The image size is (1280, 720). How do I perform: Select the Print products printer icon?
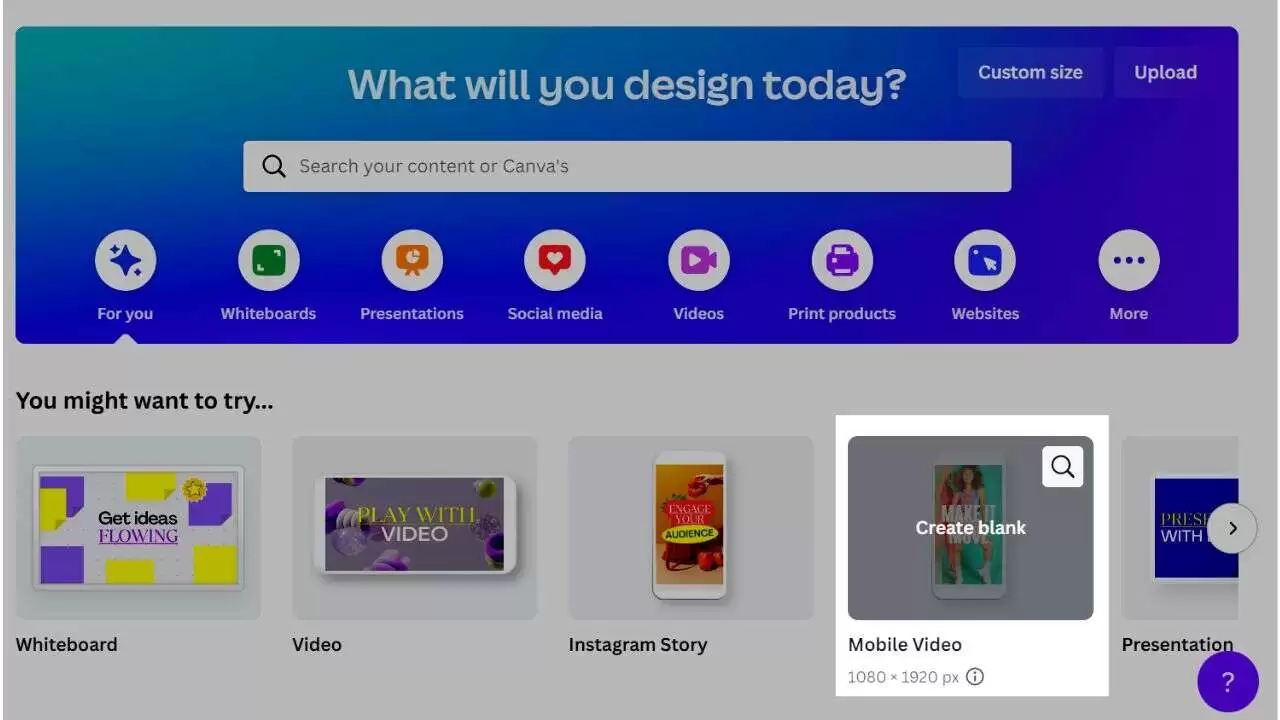tap(842, 261)
